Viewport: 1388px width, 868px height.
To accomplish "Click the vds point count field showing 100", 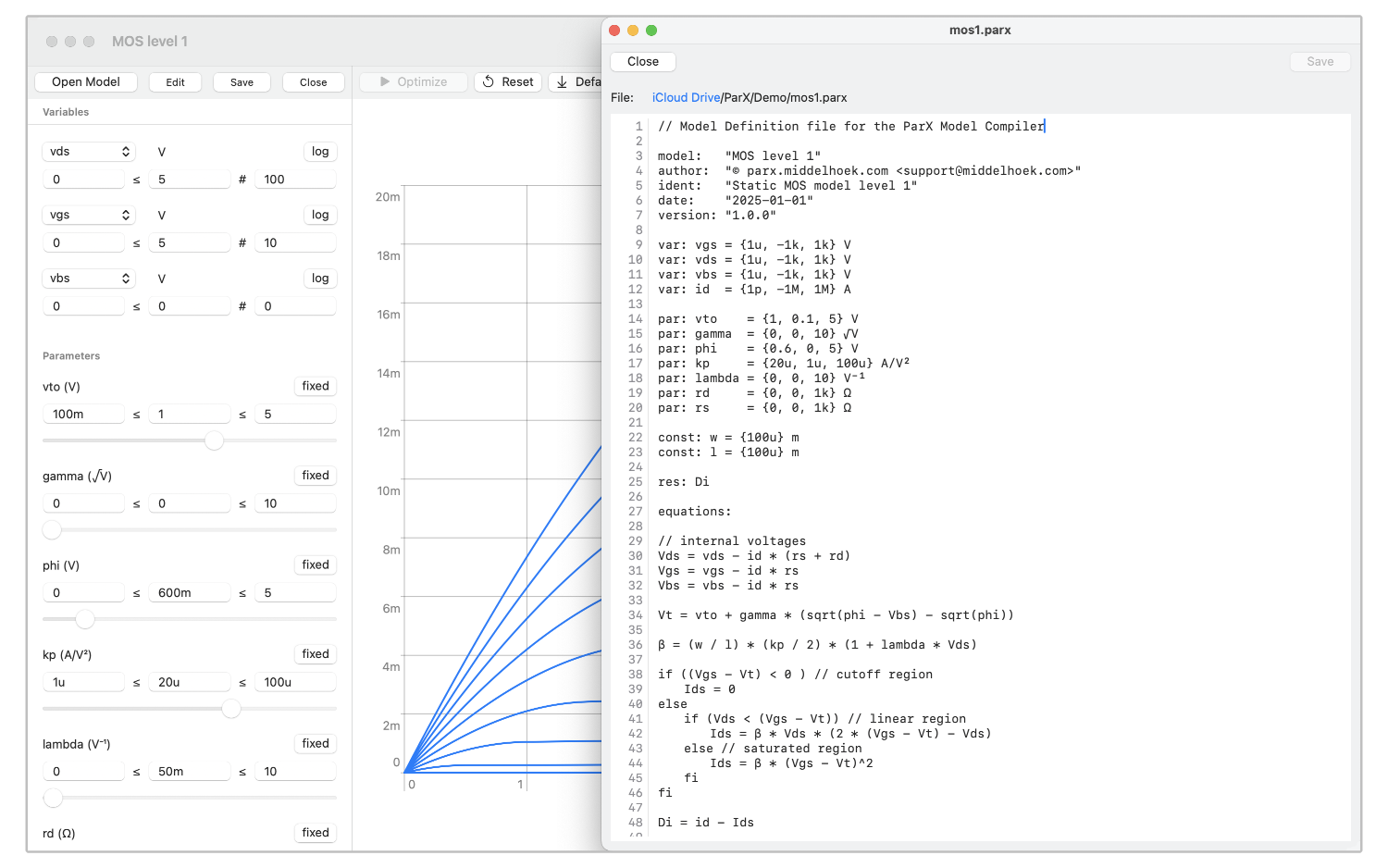I will (294, 180).
